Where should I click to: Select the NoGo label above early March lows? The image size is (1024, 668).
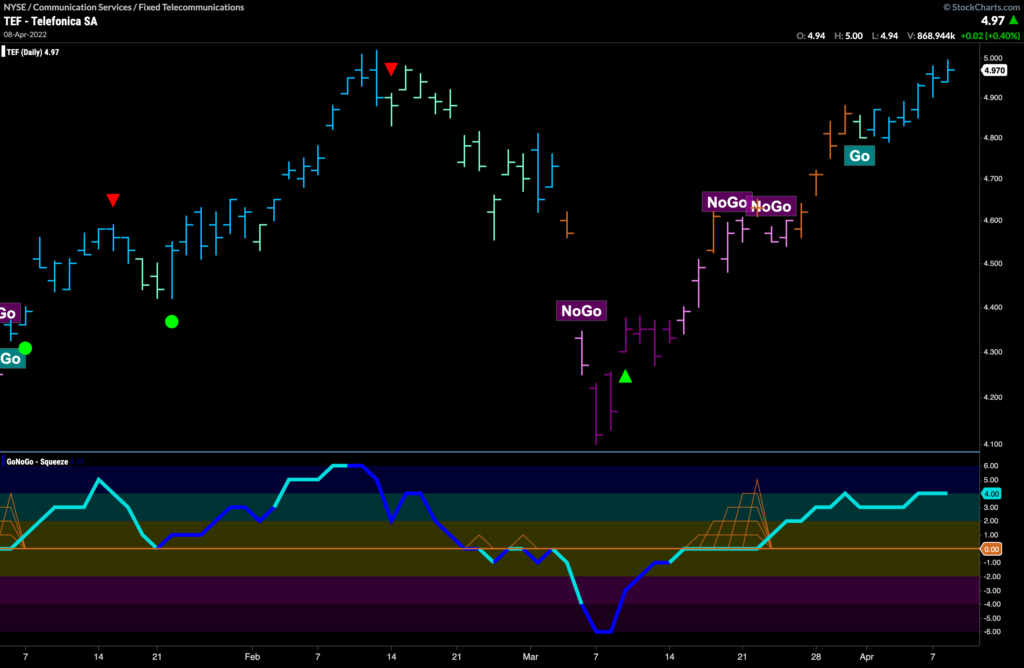tap(581, 311)
